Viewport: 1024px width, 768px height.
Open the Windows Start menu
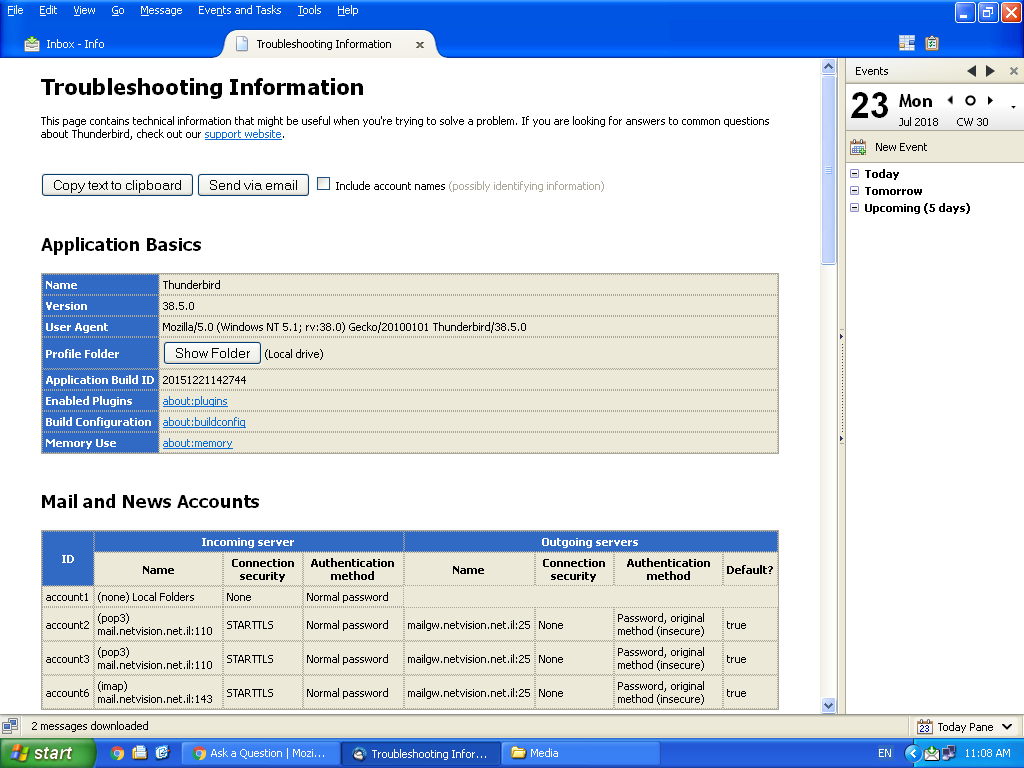point(47,753)
